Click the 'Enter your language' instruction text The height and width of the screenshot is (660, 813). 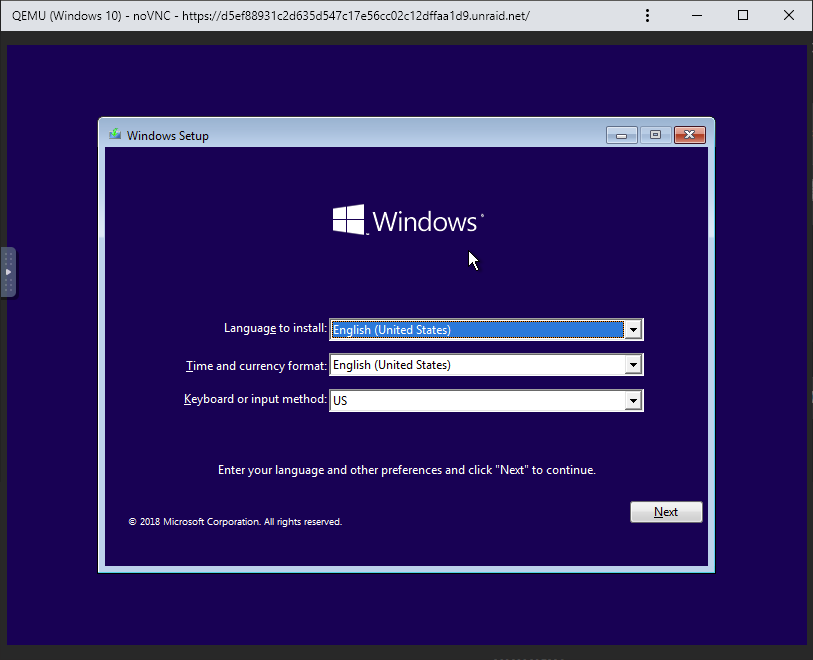pyautogui.click(x=406, y=470)
